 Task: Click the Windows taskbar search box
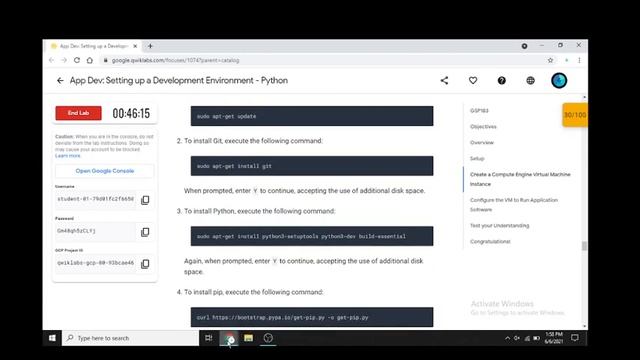point(130,338)
